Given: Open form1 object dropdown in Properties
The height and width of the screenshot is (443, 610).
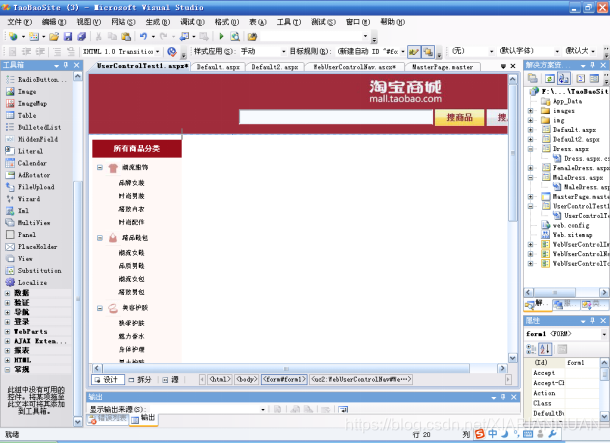Looking at the screenshot, I should 604,334.
